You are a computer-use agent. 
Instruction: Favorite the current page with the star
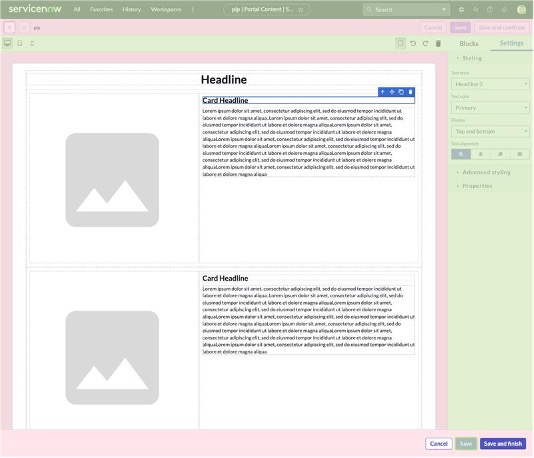click(301, 10)
